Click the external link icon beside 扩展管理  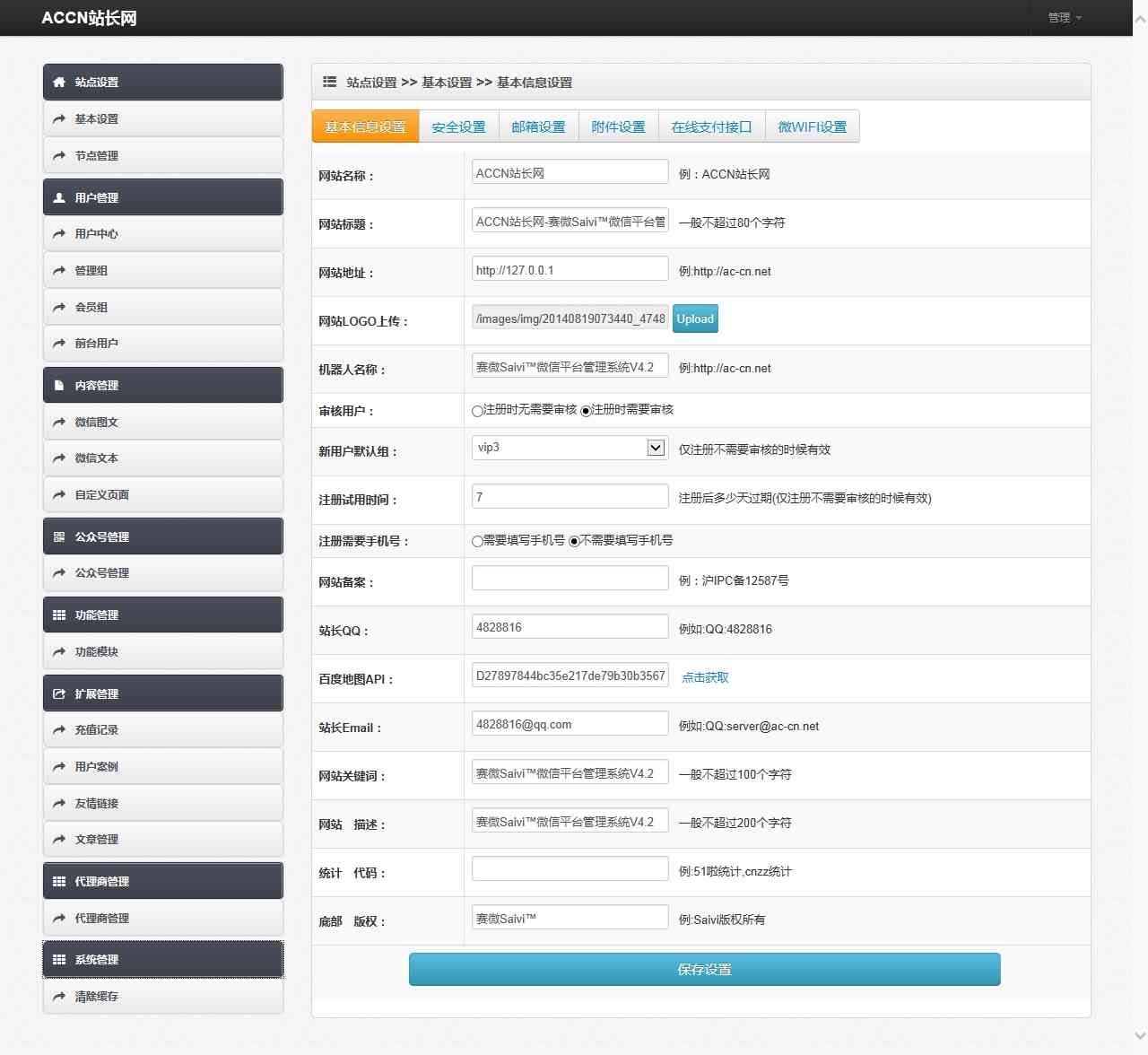(x=59, y=694)
